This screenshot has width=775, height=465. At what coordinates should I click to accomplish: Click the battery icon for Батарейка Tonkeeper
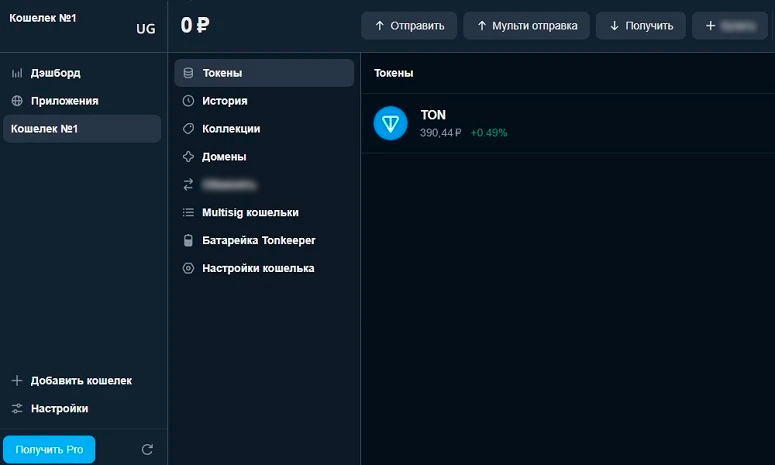(x=188, y=241)
